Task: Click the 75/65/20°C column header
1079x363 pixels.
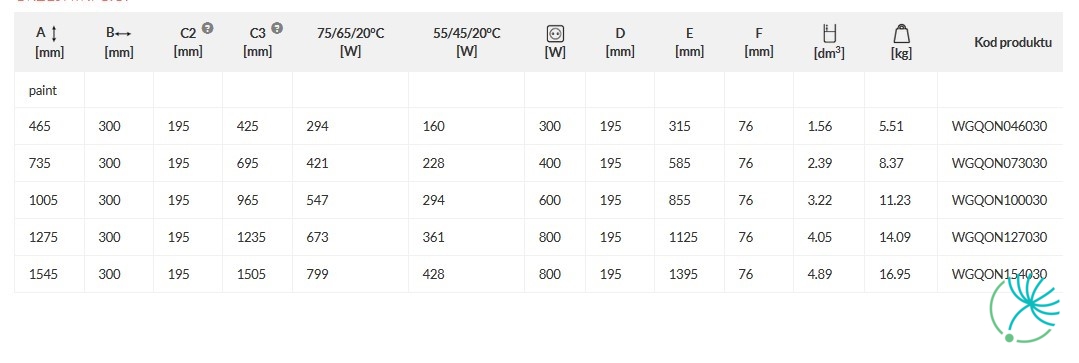Action: [350, 43]
